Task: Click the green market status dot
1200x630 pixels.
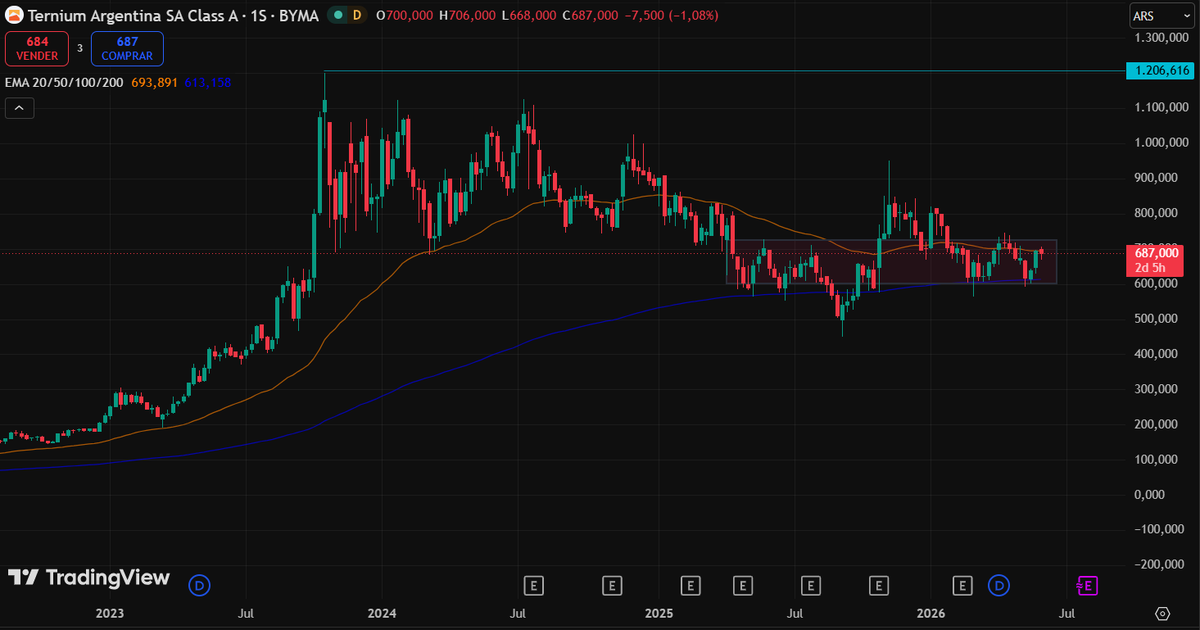Action: click(339, 15)
